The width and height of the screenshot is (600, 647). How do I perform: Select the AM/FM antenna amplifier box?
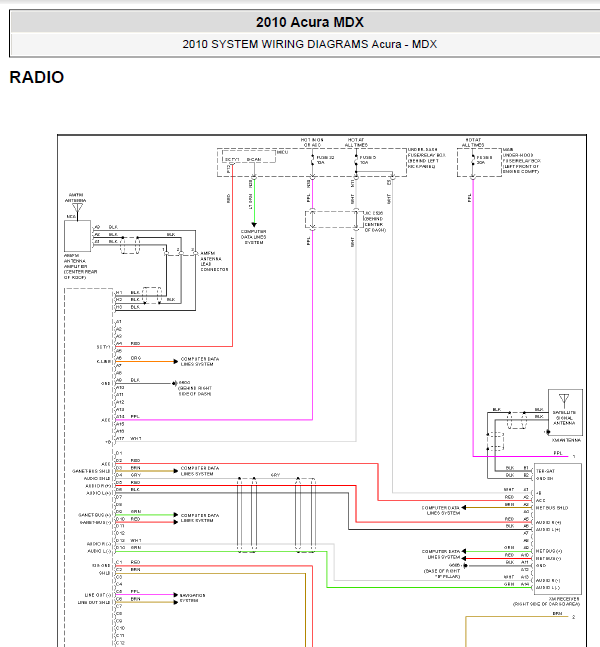tap(78, 236)
